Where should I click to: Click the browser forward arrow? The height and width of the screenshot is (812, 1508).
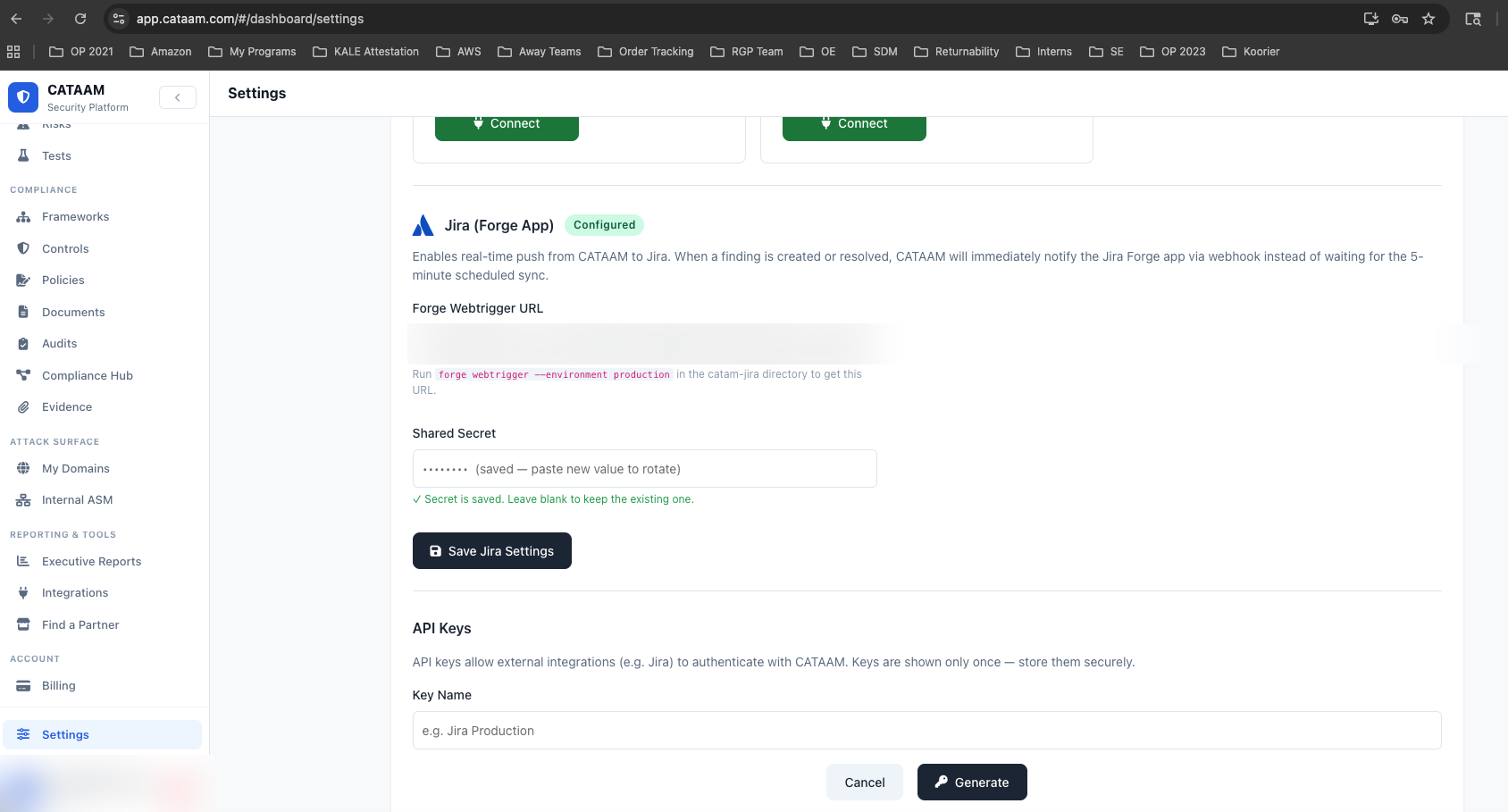48,19
